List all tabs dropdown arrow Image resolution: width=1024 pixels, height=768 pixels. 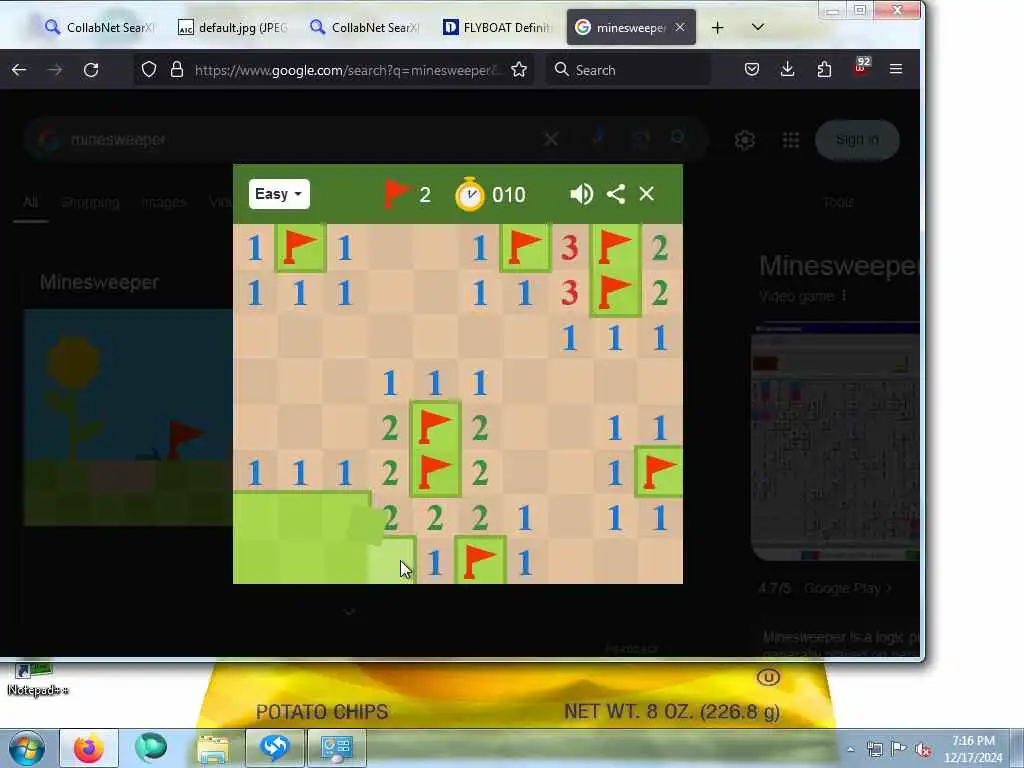758,27
